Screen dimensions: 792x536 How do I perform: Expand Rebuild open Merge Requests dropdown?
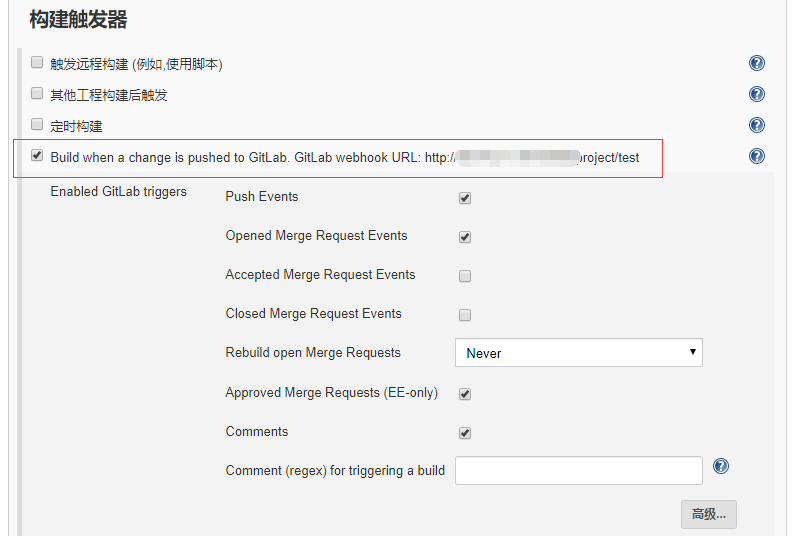[578, 353]
